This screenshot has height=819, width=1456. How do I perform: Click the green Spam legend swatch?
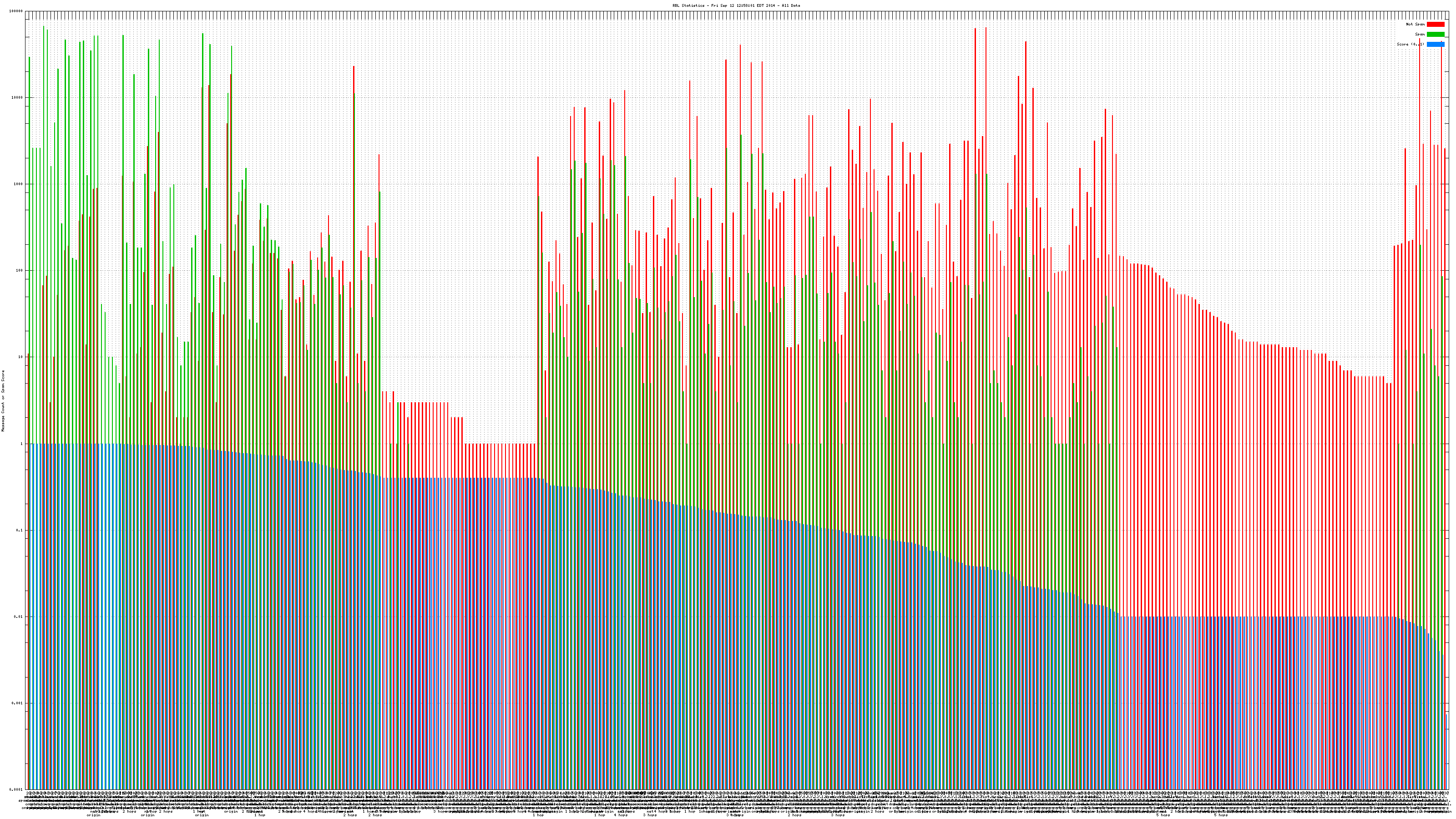click(1435, 35)
